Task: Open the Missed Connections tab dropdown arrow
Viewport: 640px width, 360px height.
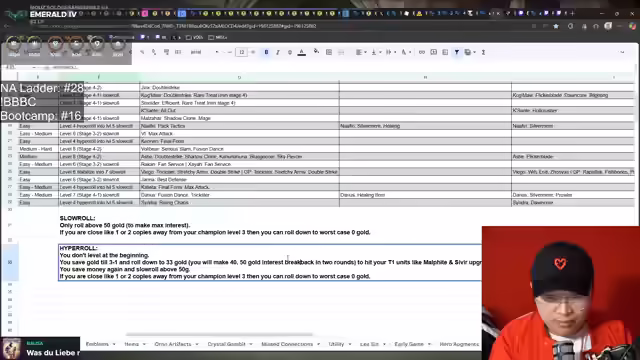Action: click(x=318, y=344)
